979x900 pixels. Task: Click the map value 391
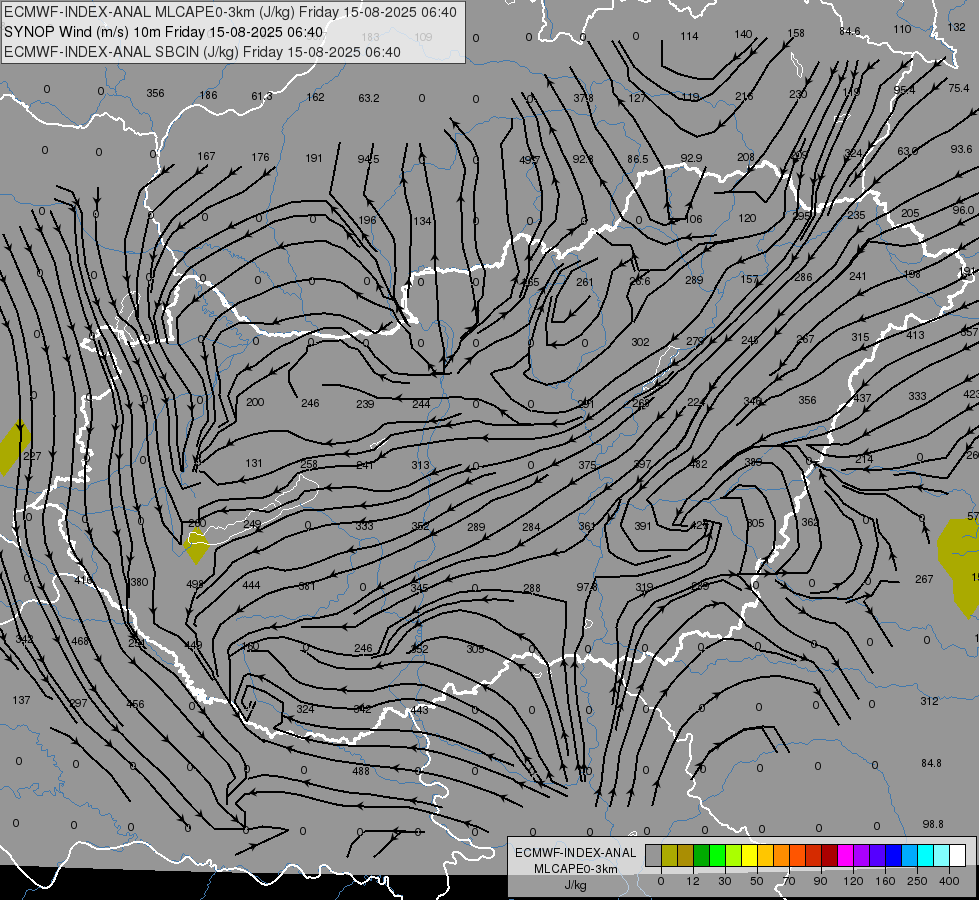tap(643, 526)
